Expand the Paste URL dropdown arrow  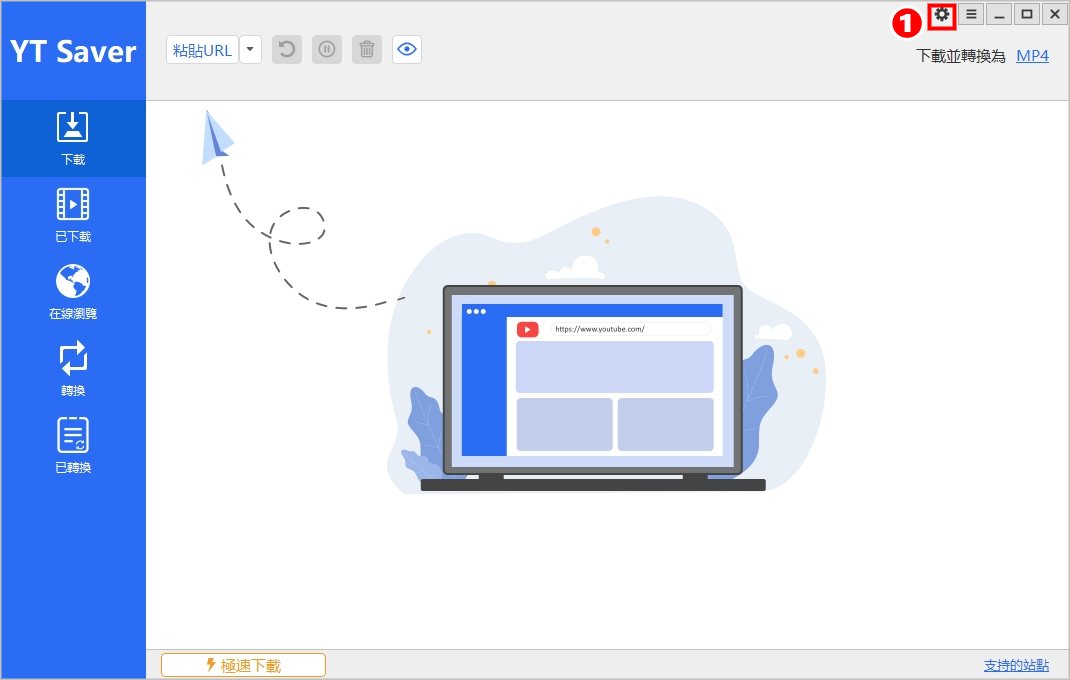coord(250,50)
